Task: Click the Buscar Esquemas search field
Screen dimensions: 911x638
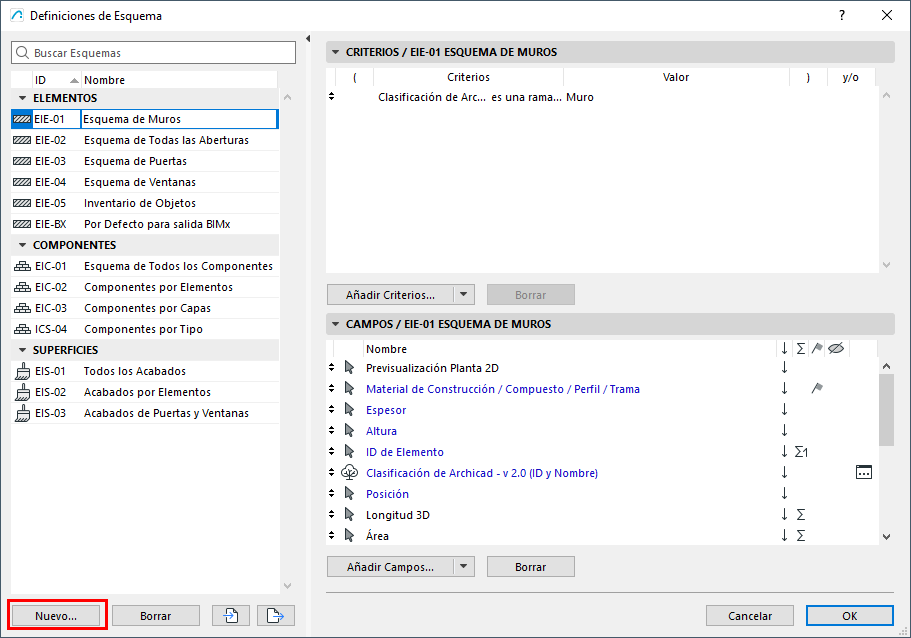Action: (153, 52)
